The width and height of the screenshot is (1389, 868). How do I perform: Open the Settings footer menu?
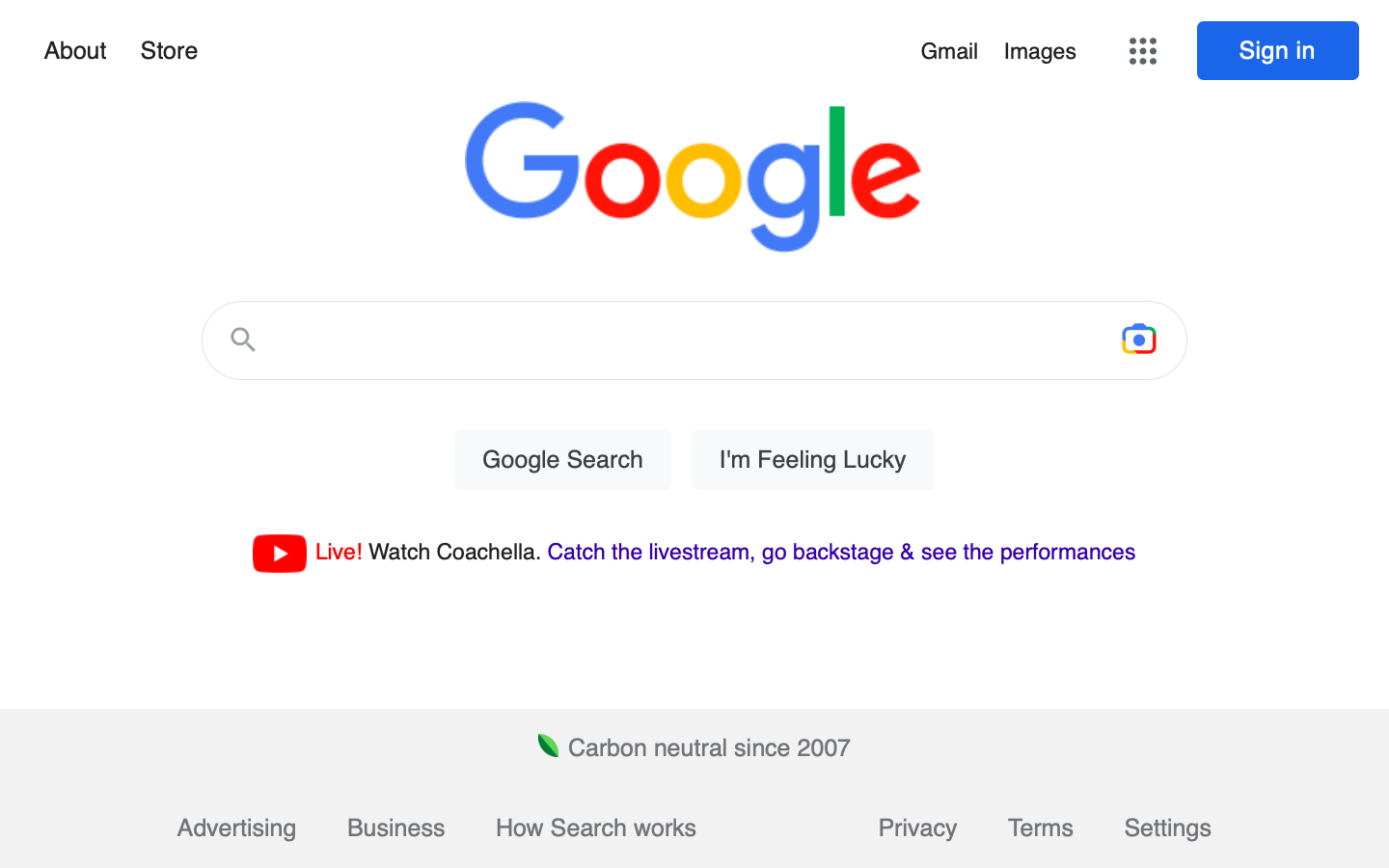tap(1167, 827)
